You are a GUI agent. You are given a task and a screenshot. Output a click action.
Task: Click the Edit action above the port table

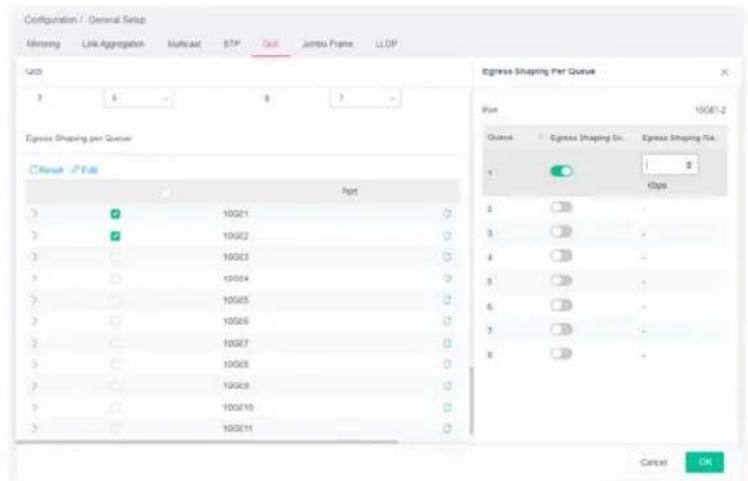[x=84, y=169]
